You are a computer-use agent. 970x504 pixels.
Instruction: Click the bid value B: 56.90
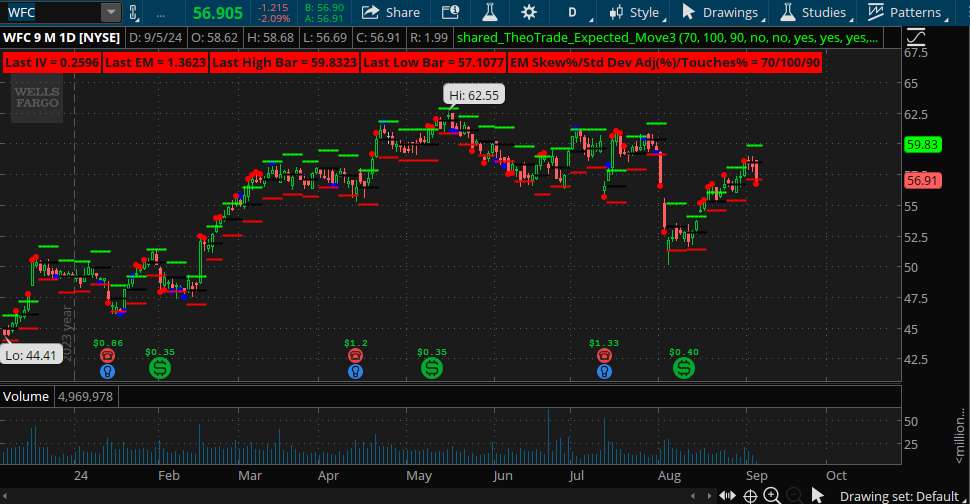(324, 7)
